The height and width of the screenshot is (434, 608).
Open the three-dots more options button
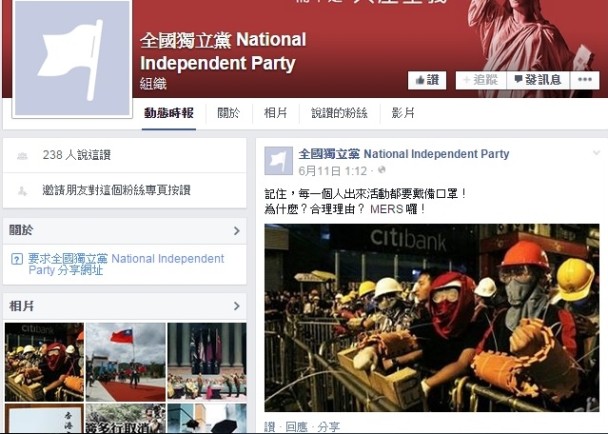click(584, 80)
